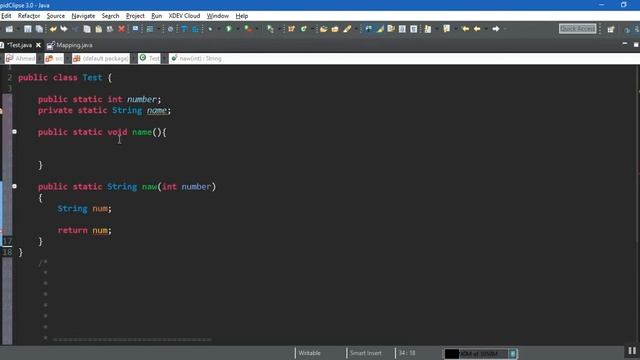Image resolution: width=640 pixels, height=360 pixels.
Task: Click the Open Task folder icon
Action: point(335,29)
